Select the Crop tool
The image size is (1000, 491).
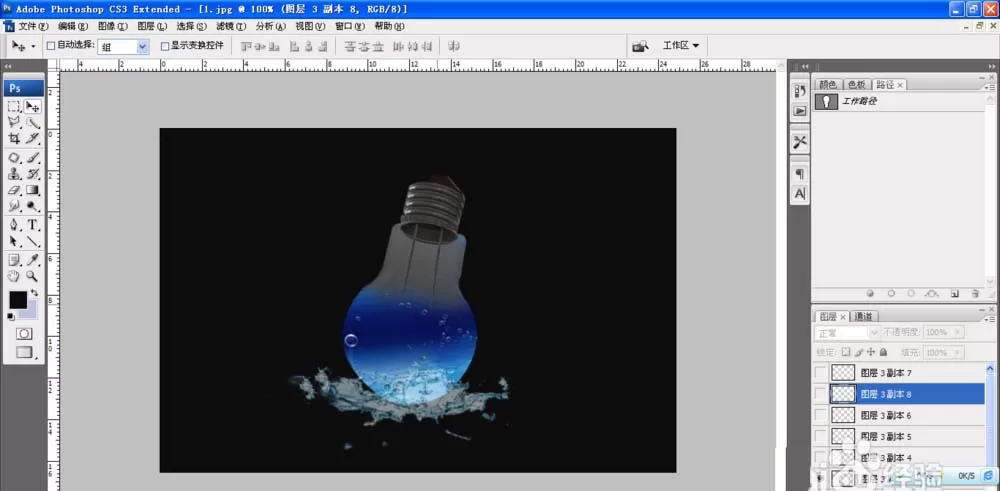point(14,138)
